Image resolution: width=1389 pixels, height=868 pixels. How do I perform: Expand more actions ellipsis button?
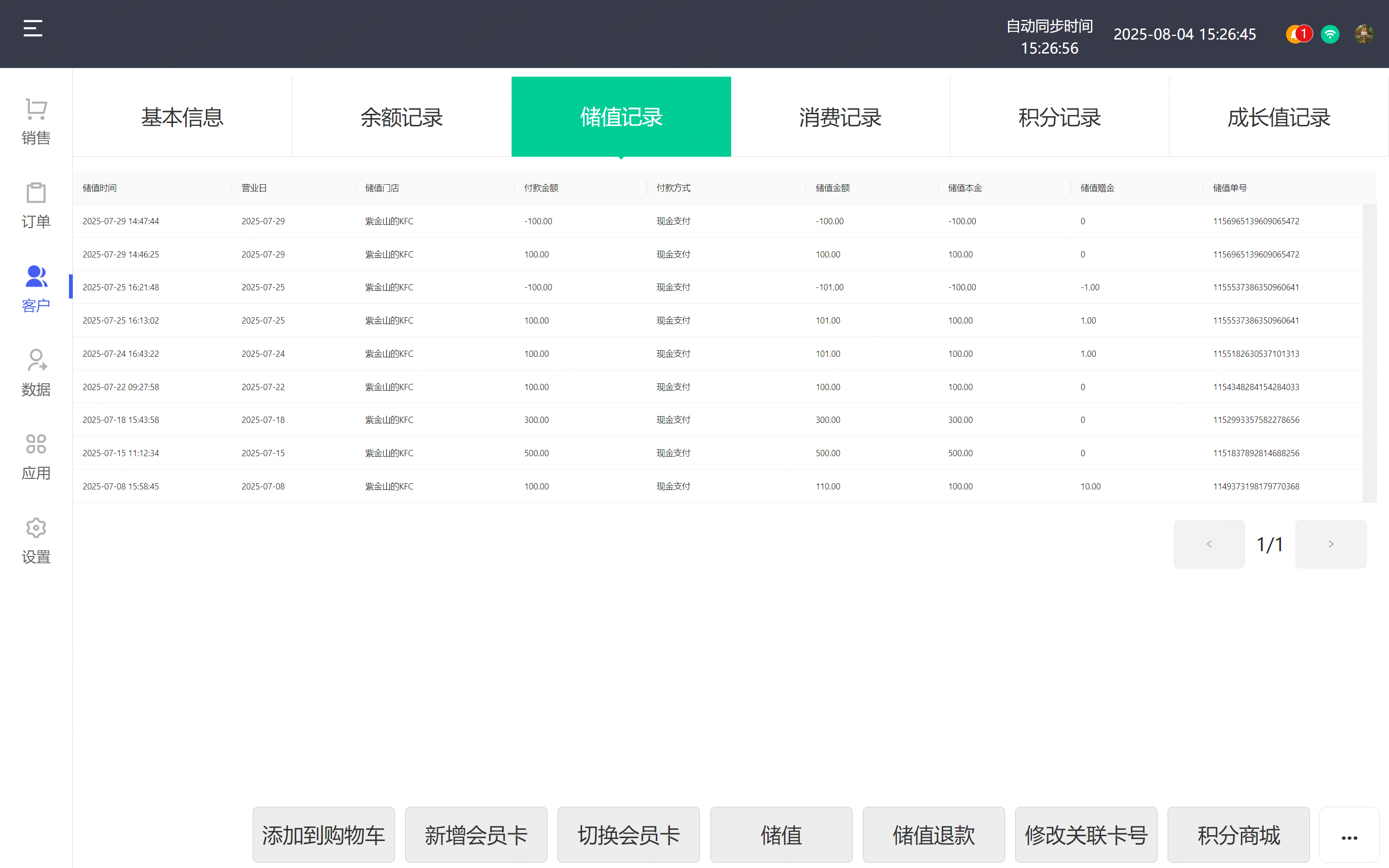click(1349, 836)
